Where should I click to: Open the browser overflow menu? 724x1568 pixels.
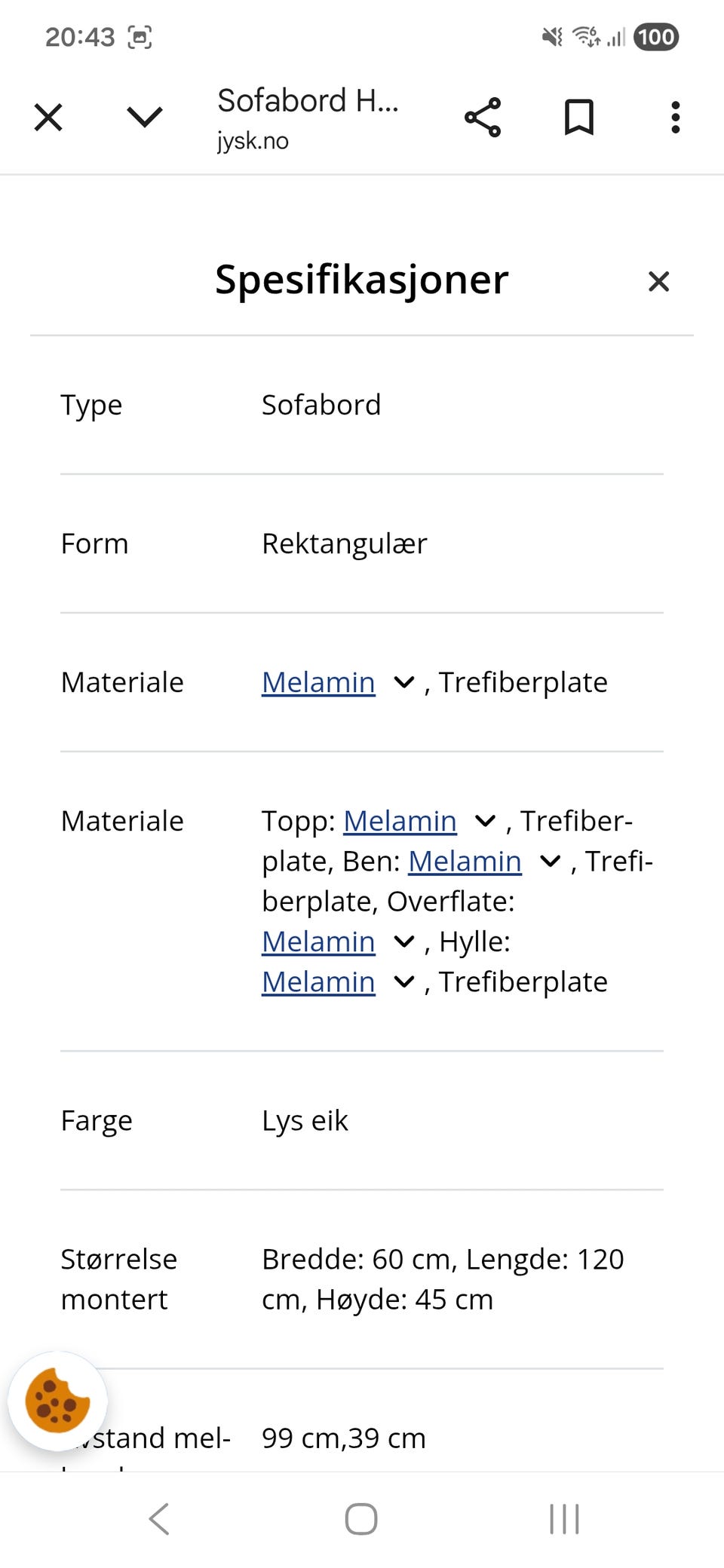pyautogui.click(x=674, y=116)
